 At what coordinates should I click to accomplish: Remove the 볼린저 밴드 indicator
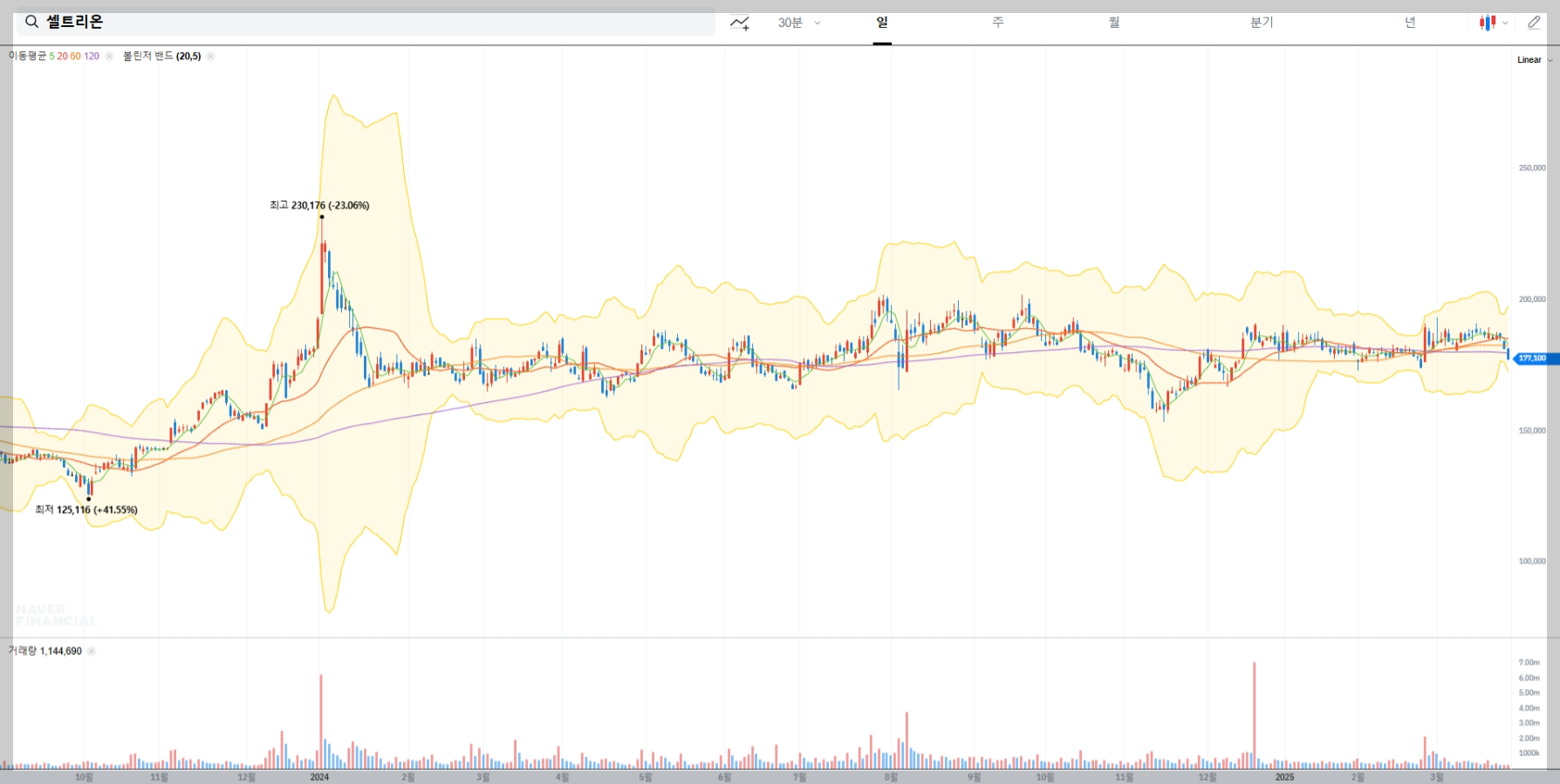210,56
